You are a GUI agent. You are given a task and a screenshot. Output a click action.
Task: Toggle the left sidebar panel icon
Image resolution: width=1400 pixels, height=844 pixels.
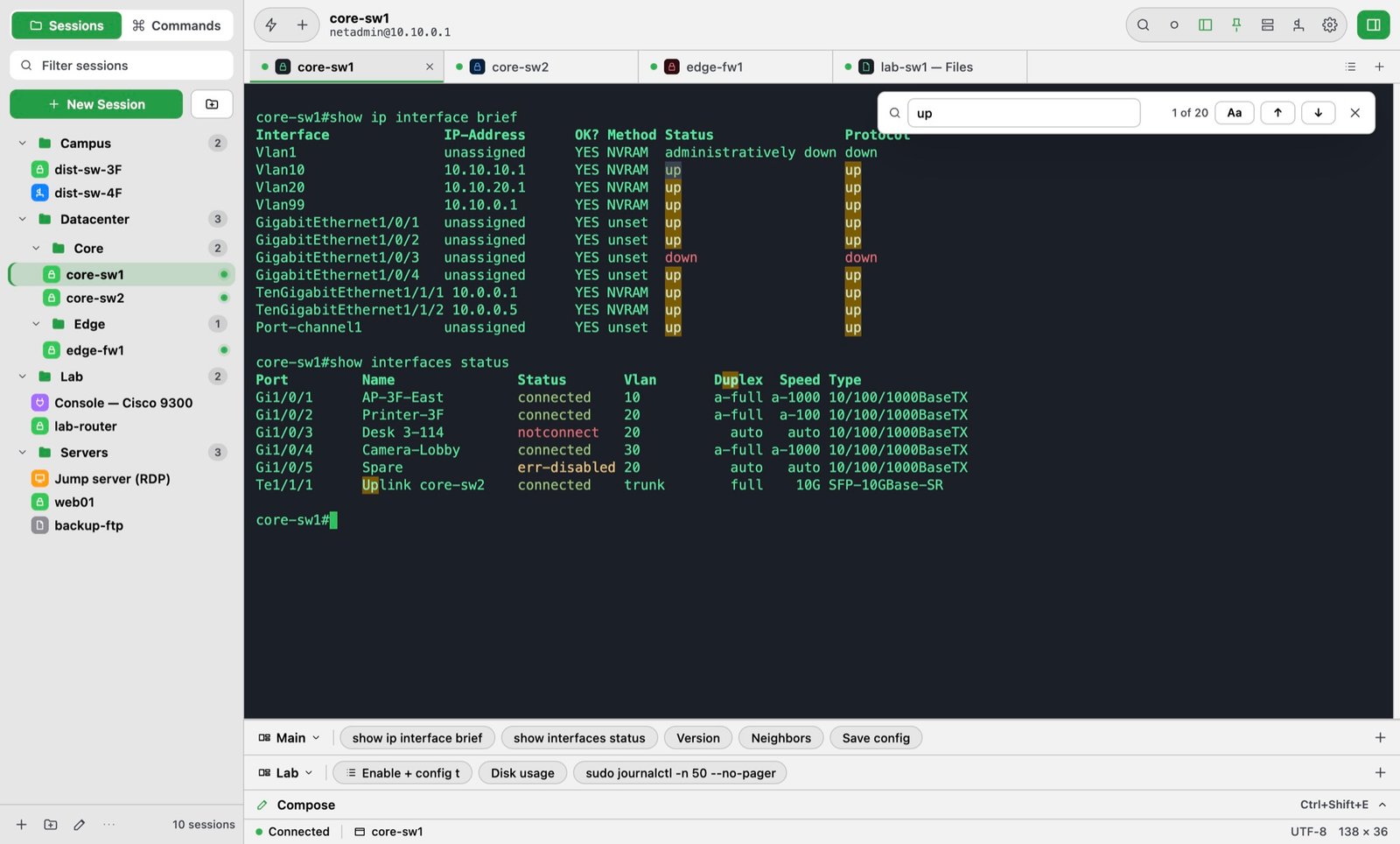coord(1205,25)
